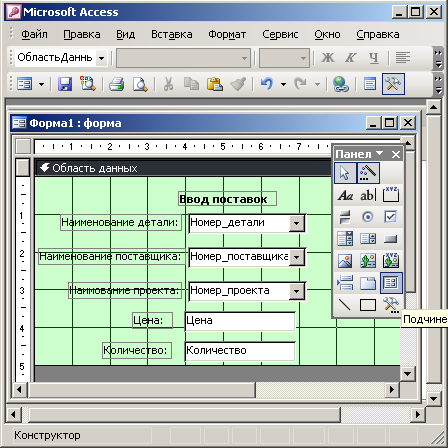The width and height of the screenshot is (448, 448).
Task: Select the List Box tool in the toolbox
Action: point(368,239)
